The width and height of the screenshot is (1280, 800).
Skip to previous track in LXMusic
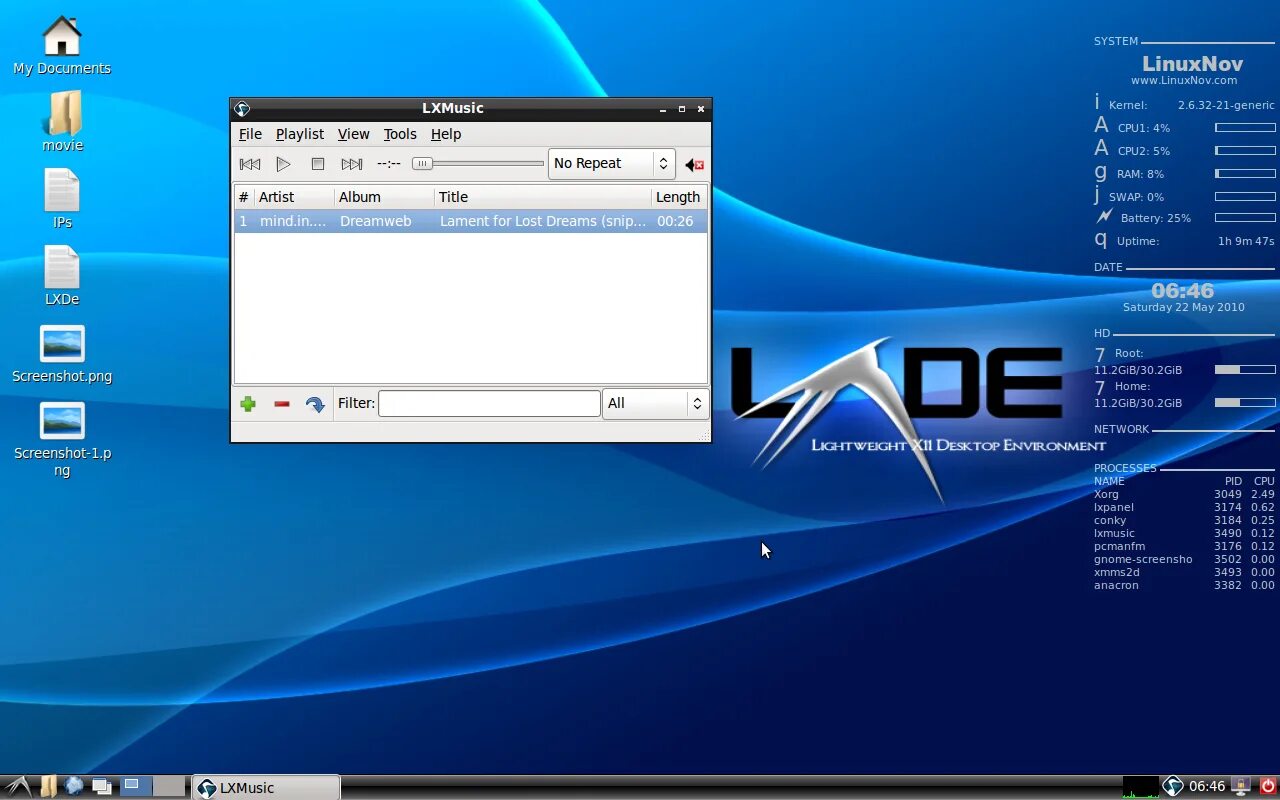coord(250,164)
